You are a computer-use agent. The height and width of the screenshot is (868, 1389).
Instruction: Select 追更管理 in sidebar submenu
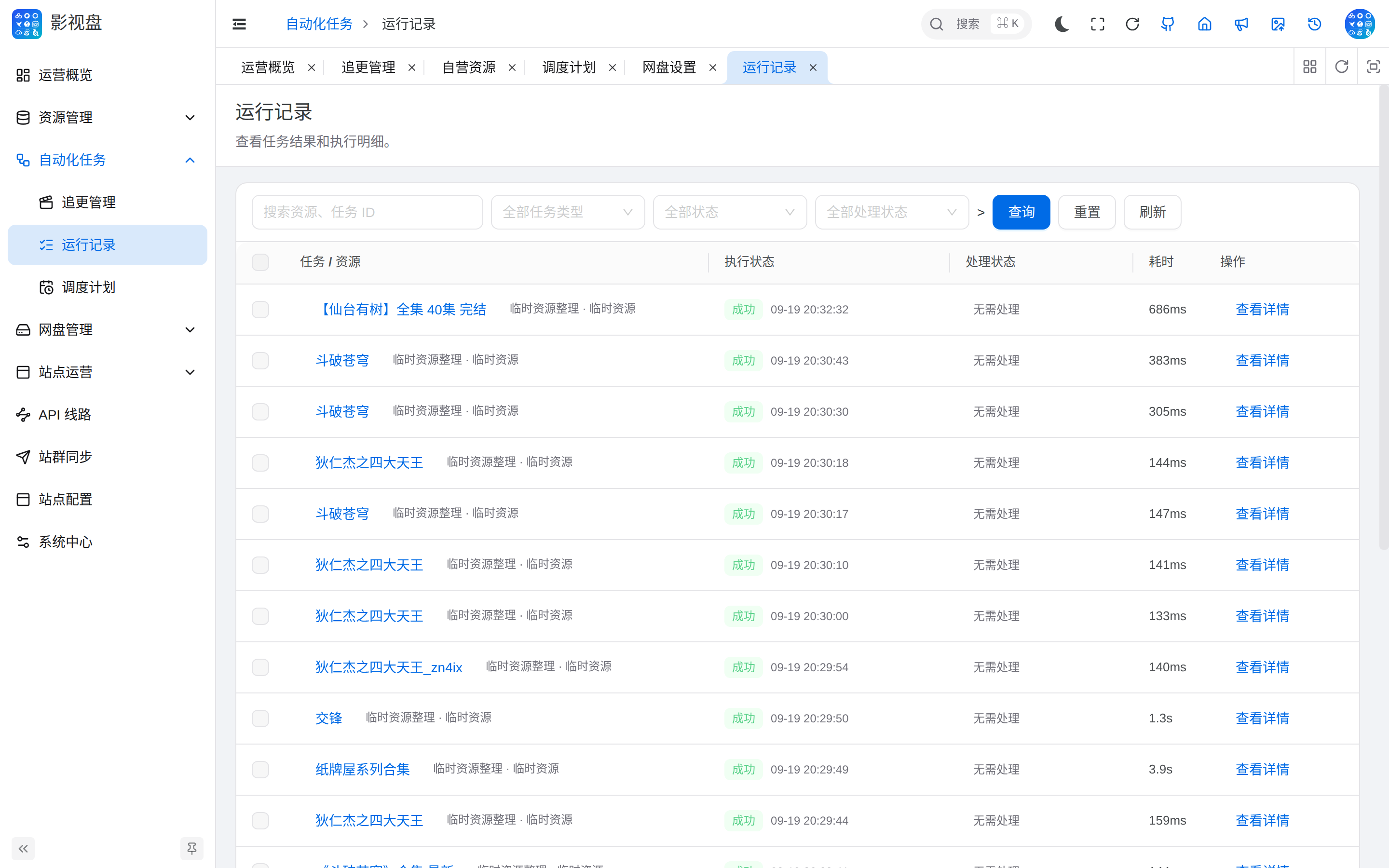pos(108,203)
